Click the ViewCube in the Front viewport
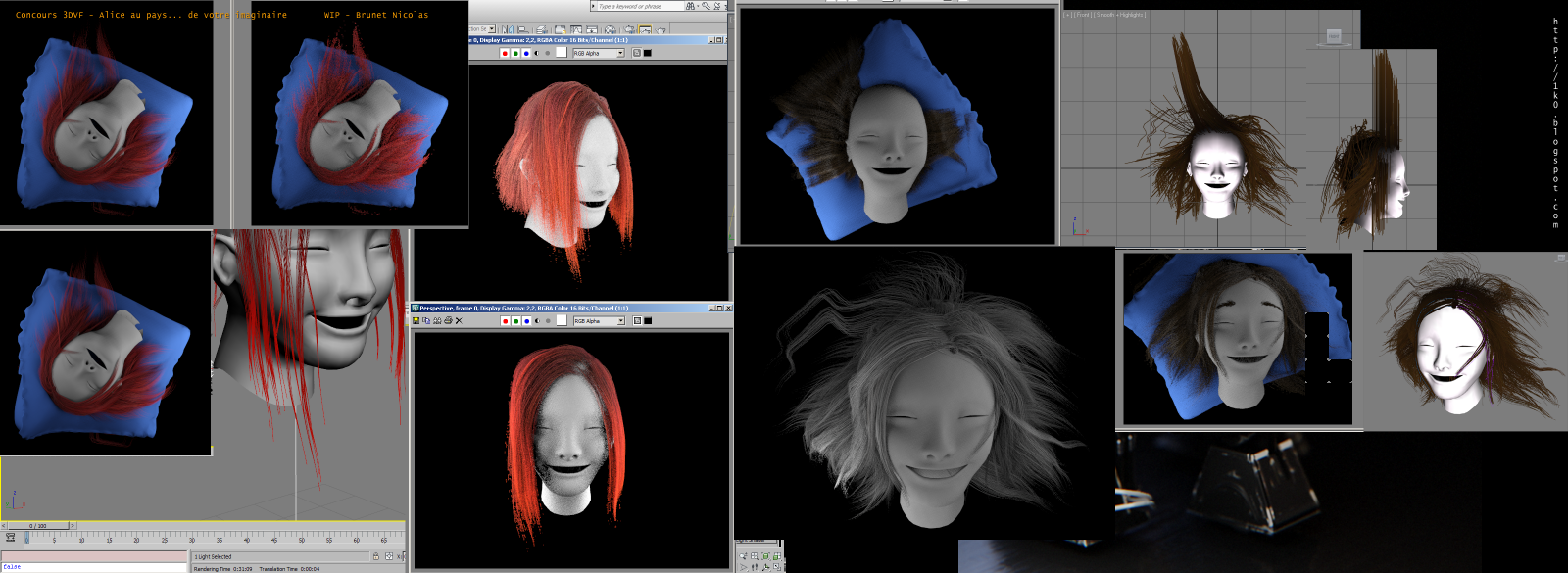 pos(1334,36)
